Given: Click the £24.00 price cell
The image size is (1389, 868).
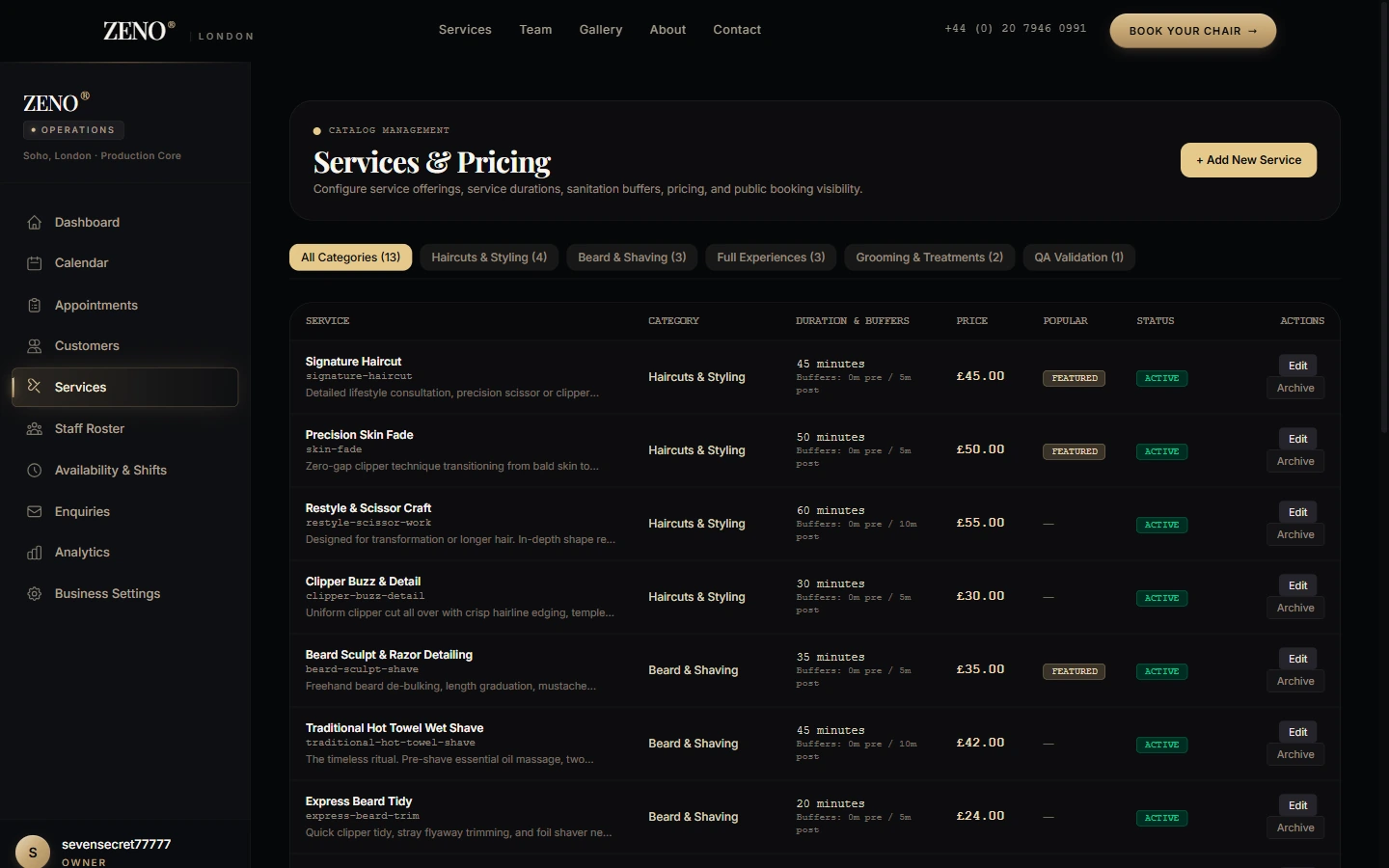Looking at the screenshot, I should pyautogui.click(x=980, y=816).
